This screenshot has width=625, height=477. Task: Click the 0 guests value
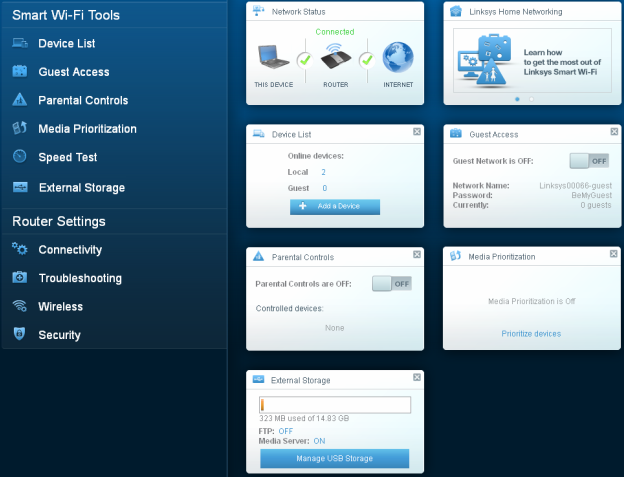[x=596, y=205]
